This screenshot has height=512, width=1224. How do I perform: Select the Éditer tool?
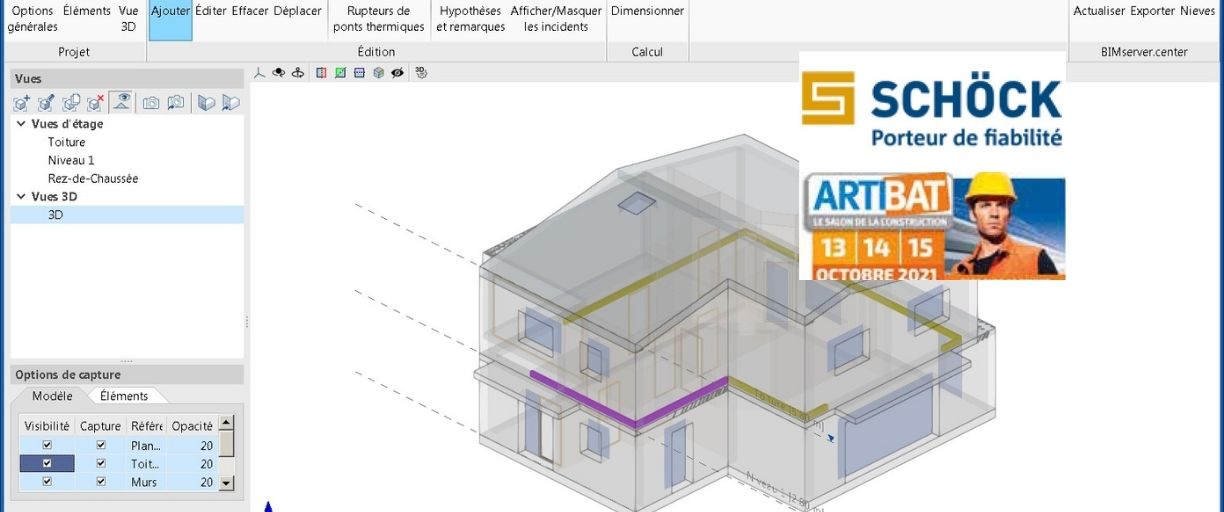[x=211, y=11]
